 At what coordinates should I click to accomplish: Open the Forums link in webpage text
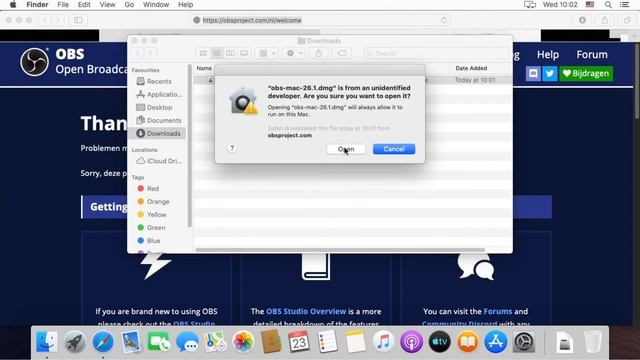pos(498,311)
